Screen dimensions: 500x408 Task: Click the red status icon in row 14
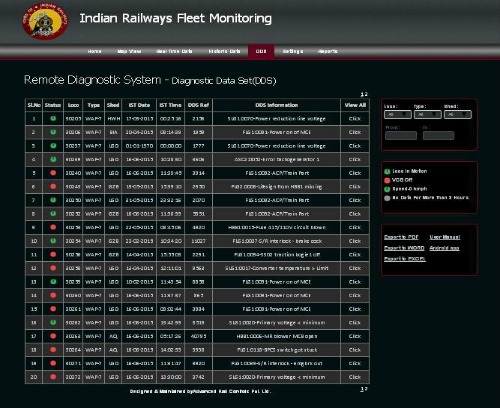pos(53,295)
